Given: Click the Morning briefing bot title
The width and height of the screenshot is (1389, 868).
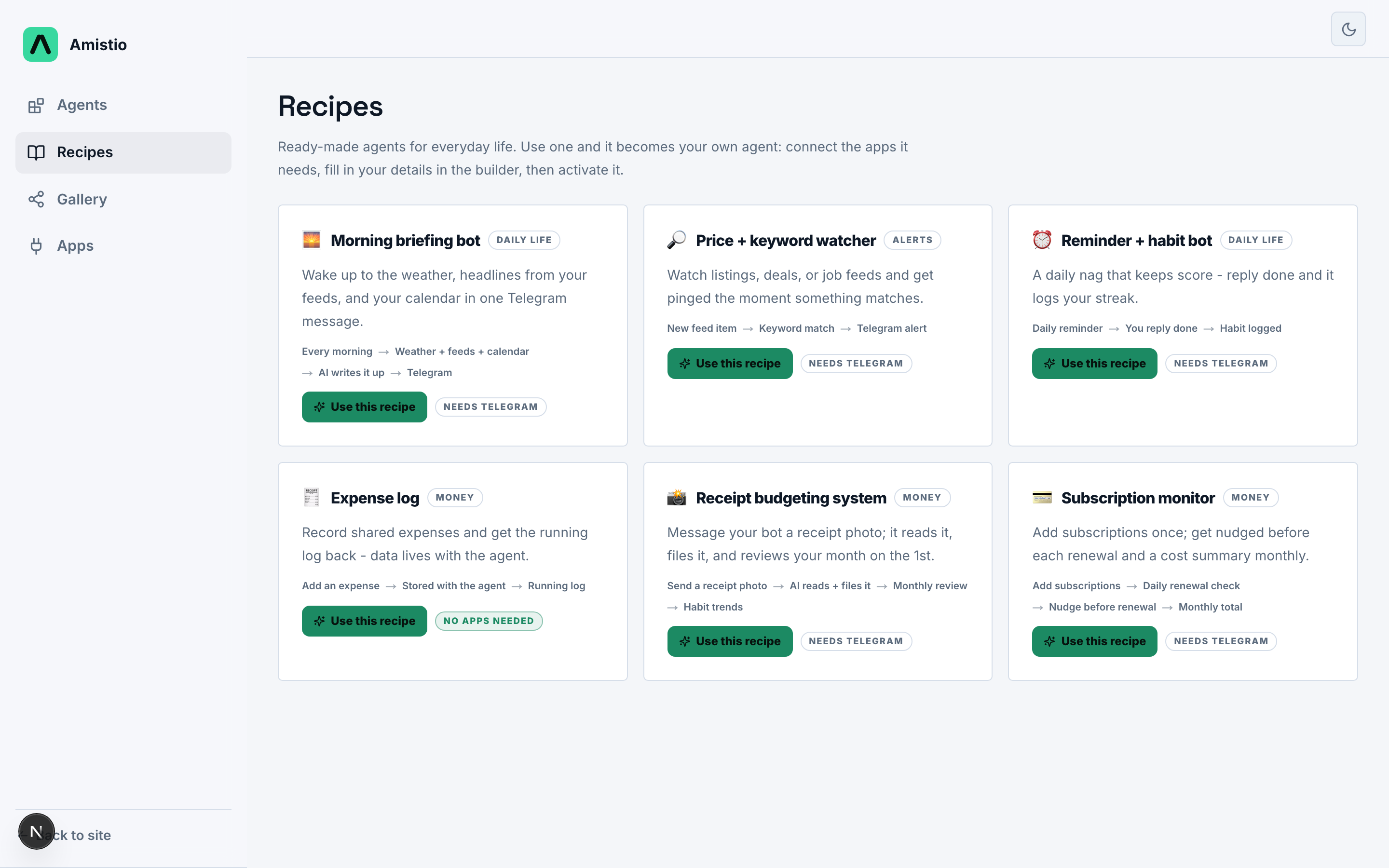Looking at the screenshot, I should coord(405,240).
